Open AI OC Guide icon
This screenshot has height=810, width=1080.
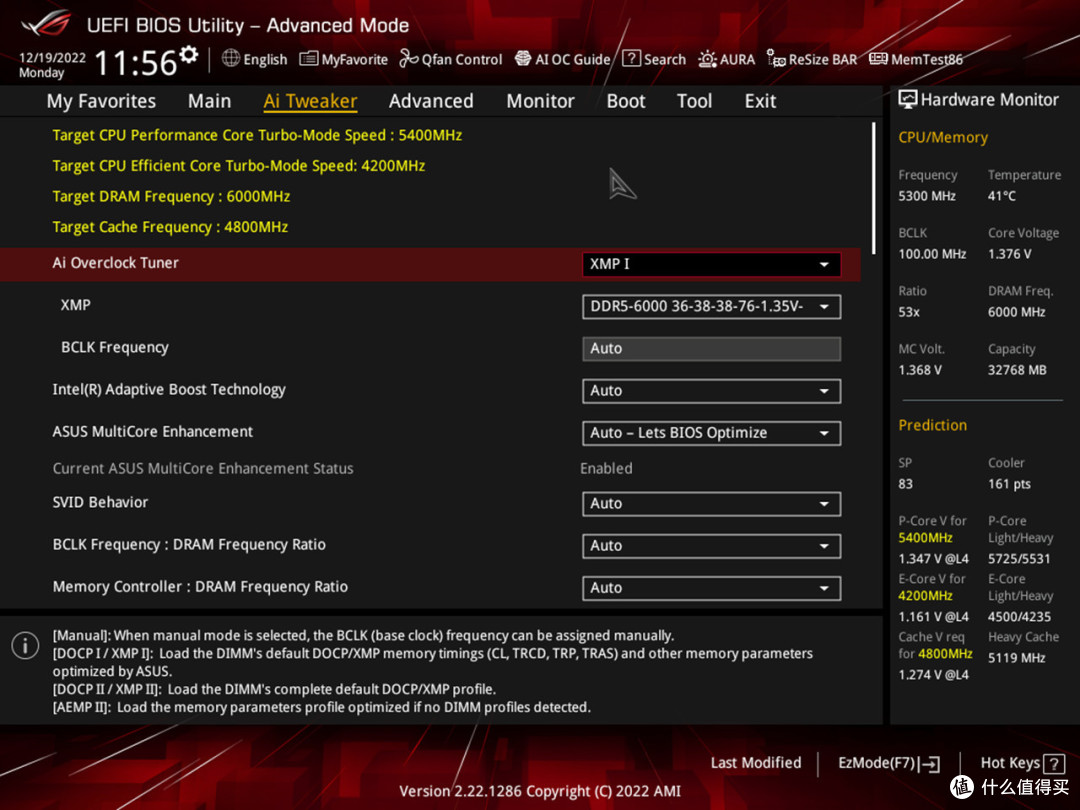(x=523, y=59)
